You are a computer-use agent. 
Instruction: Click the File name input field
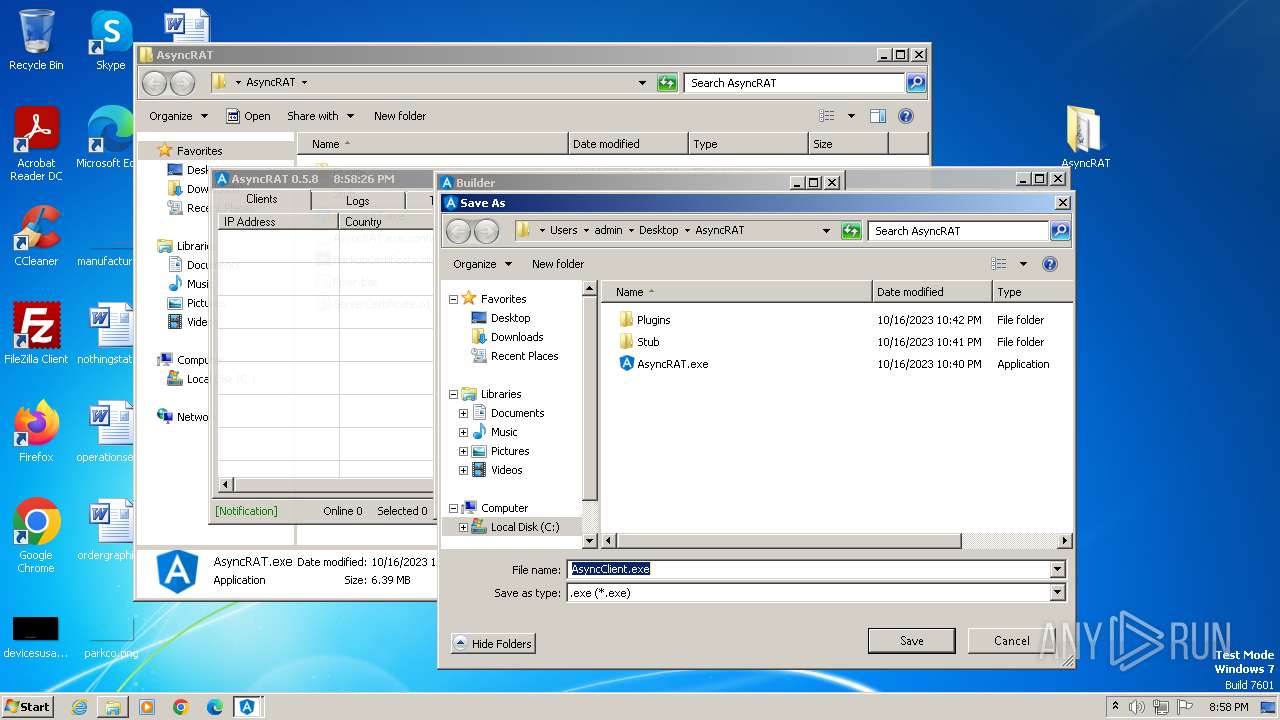[807, 569]
